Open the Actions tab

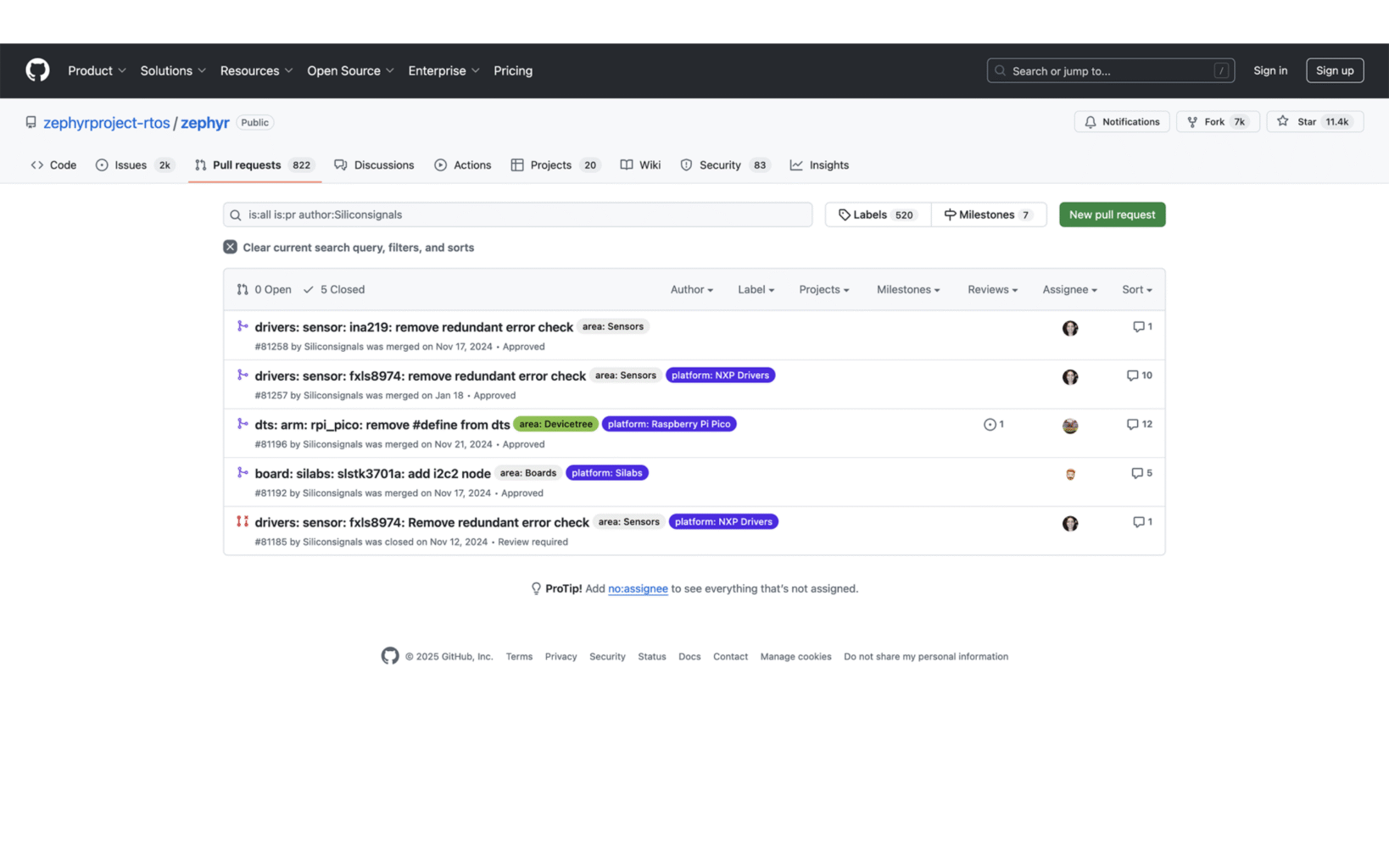(463, 165)
